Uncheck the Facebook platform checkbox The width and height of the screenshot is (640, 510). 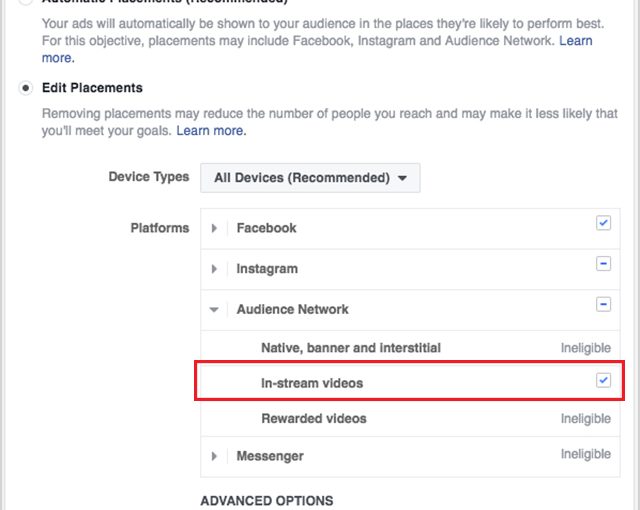coord(603,223)
